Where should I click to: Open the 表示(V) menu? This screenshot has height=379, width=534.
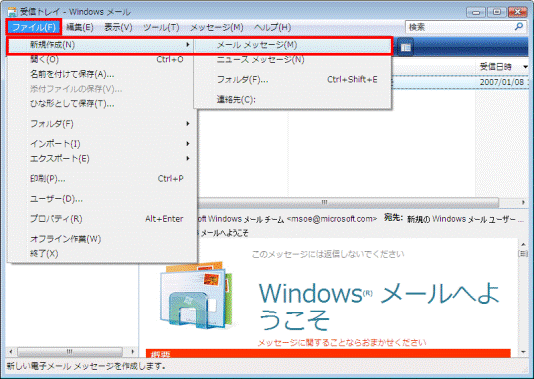coord(118,27)
